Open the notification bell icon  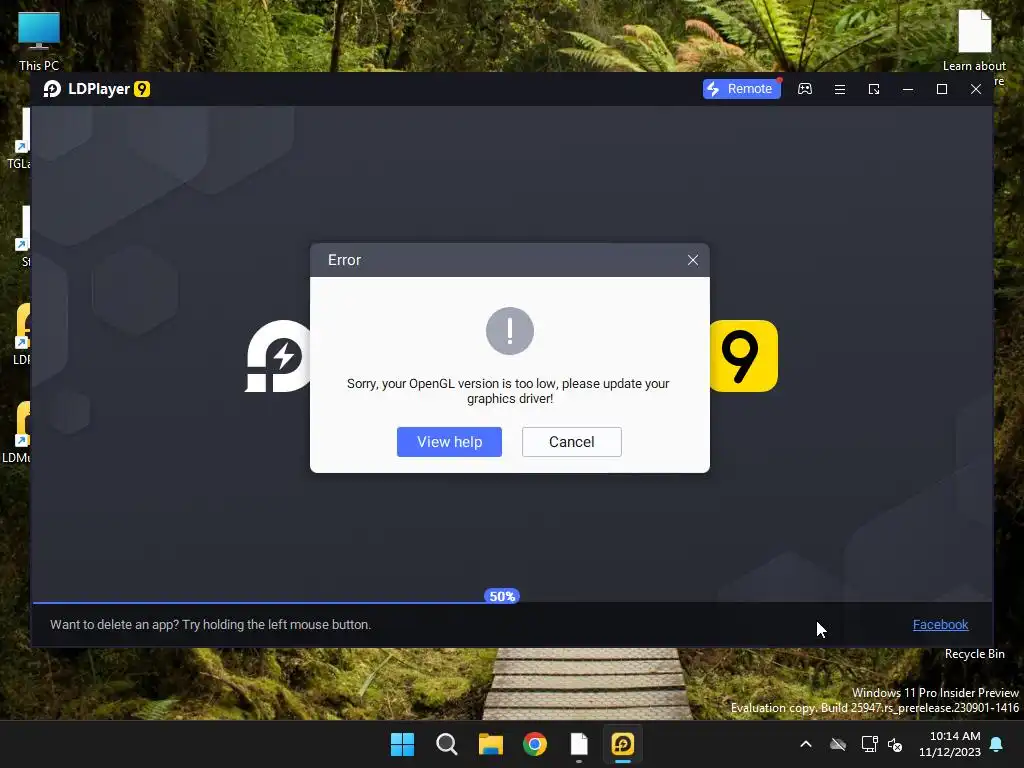[x=997, y=744]
